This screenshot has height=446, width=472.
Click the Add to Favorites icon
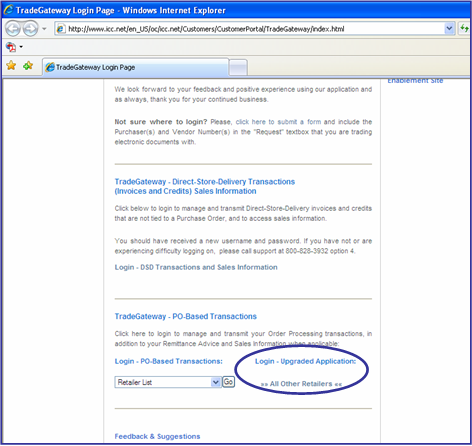tap(28, 66)
